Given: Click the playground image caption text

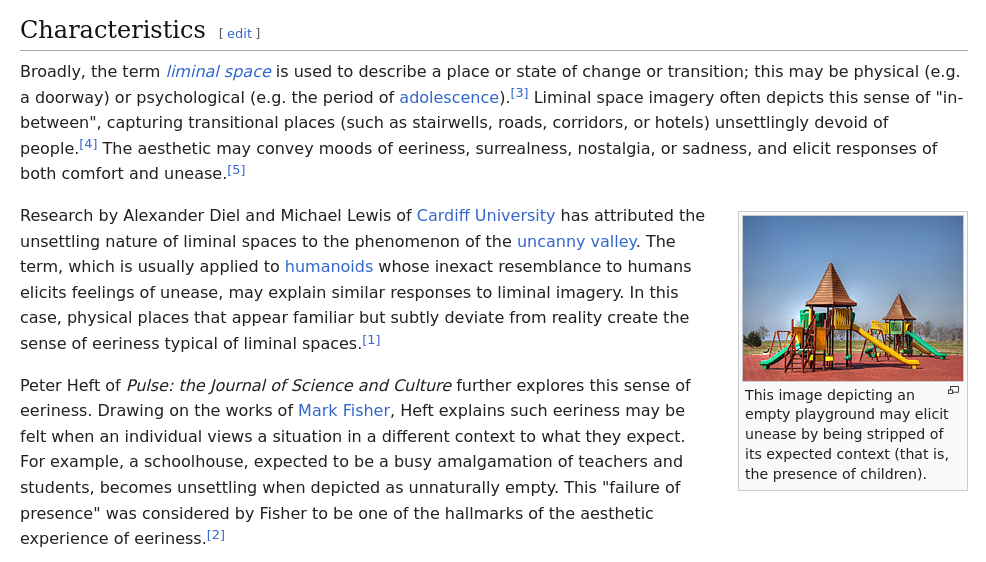Looking at the screenshot, I should [845, 435].
